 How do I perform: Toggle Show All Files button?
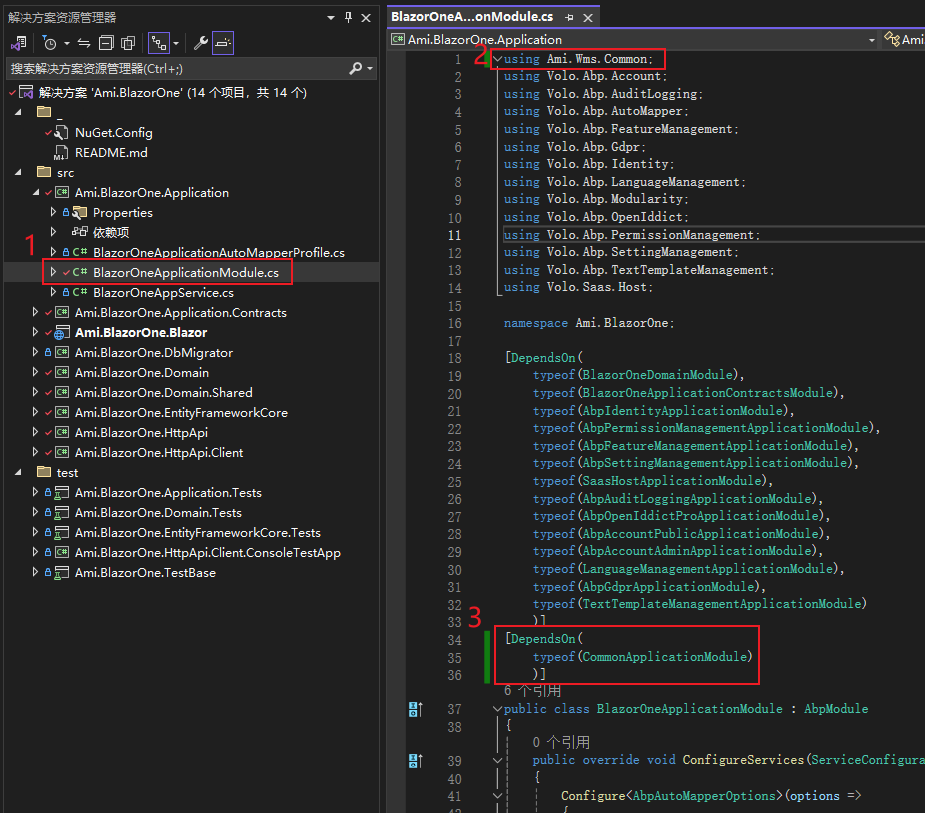click(127, 43)
